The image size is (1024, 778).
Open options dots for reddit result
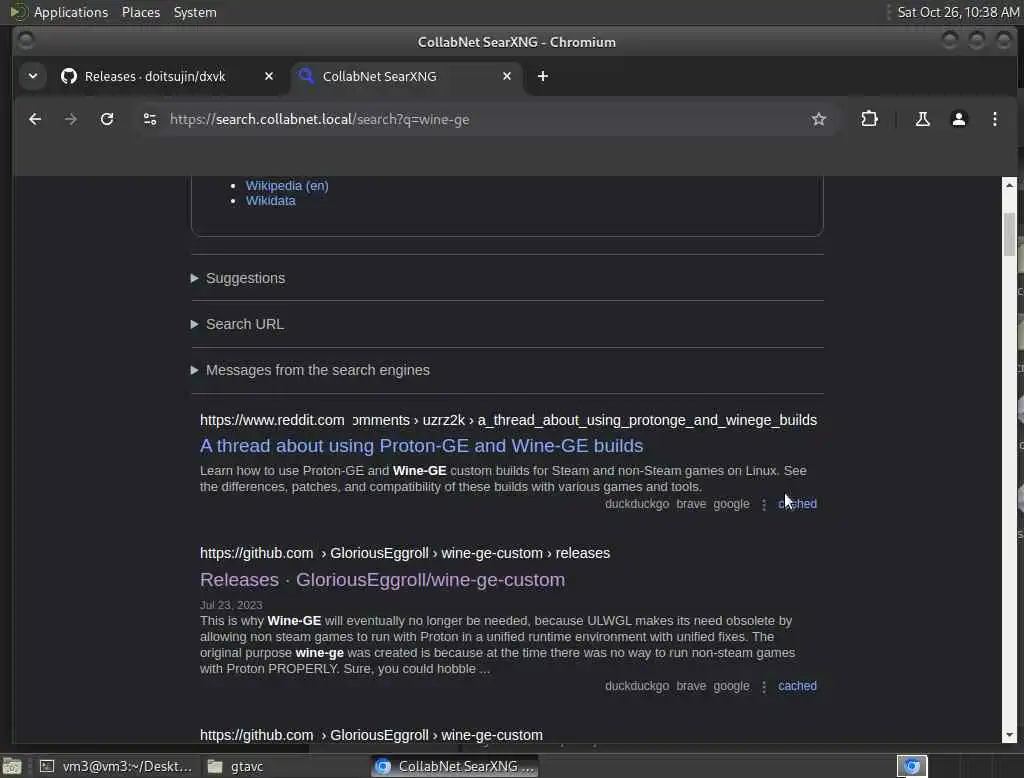tap(763, 504)
